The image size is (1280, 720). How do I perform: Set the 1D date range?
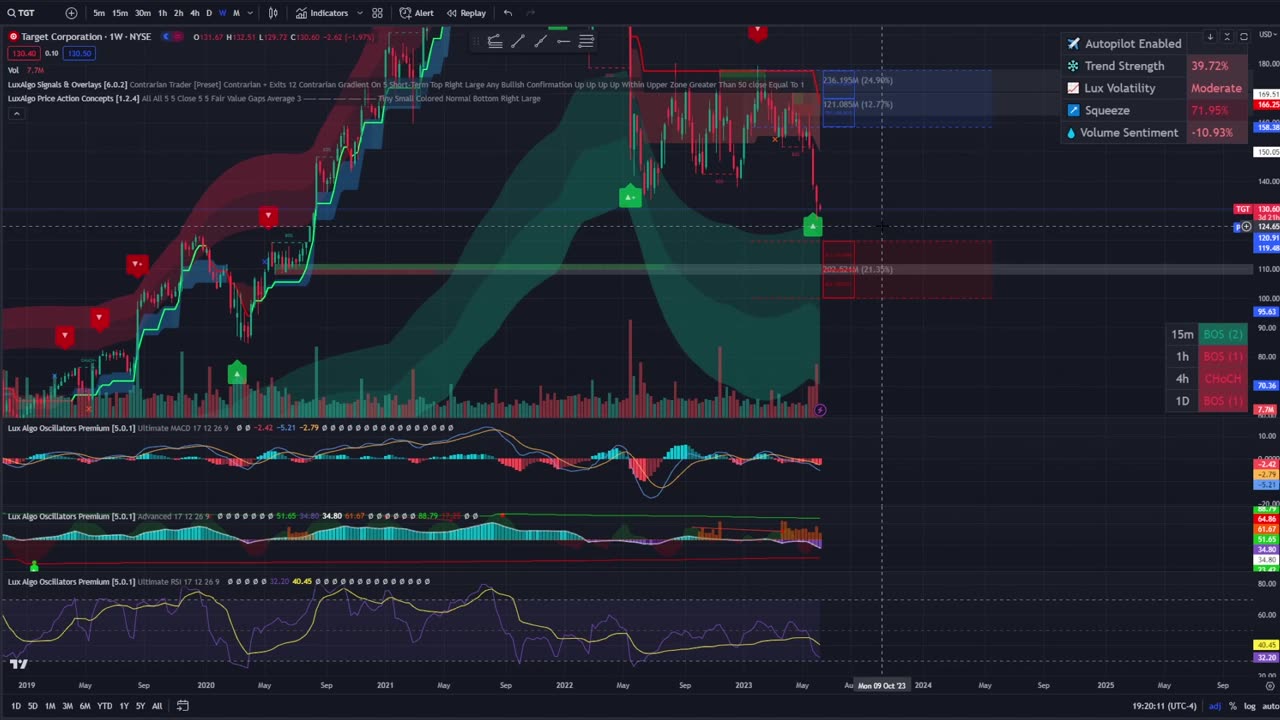tap(15, 706)
